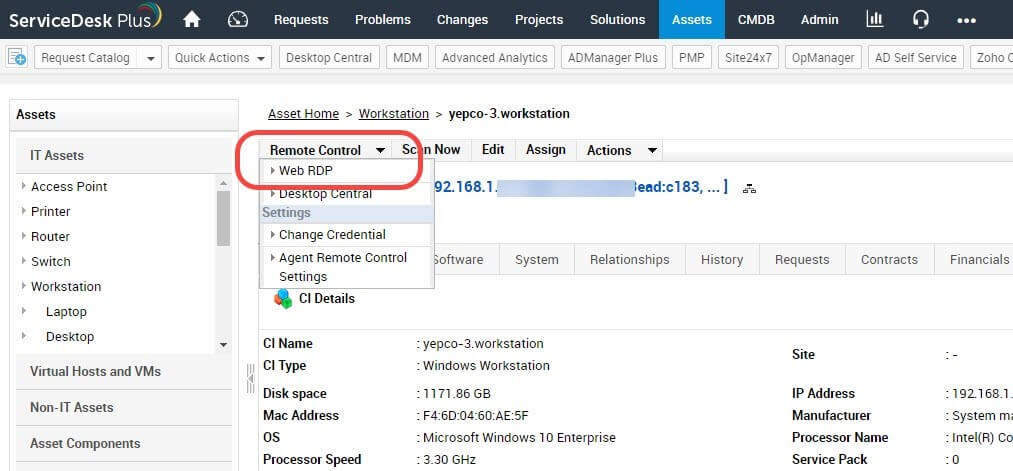Click the network relationship map icon

[749, 189]
